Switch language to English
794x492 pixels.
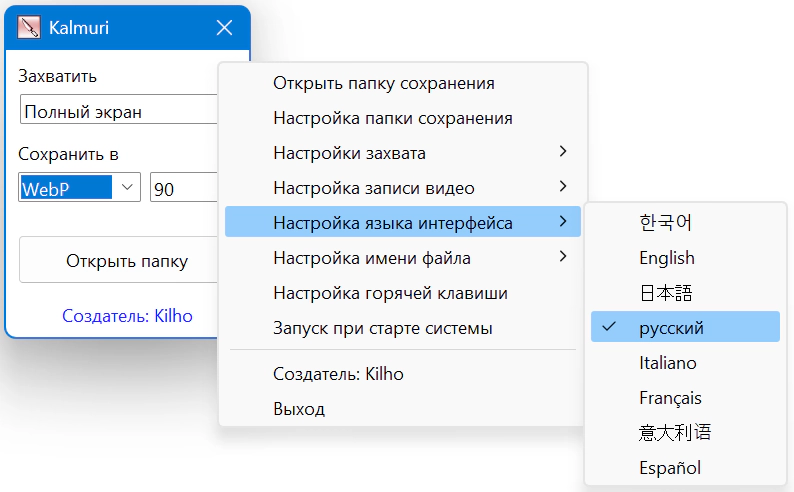(x=685, y=257)
